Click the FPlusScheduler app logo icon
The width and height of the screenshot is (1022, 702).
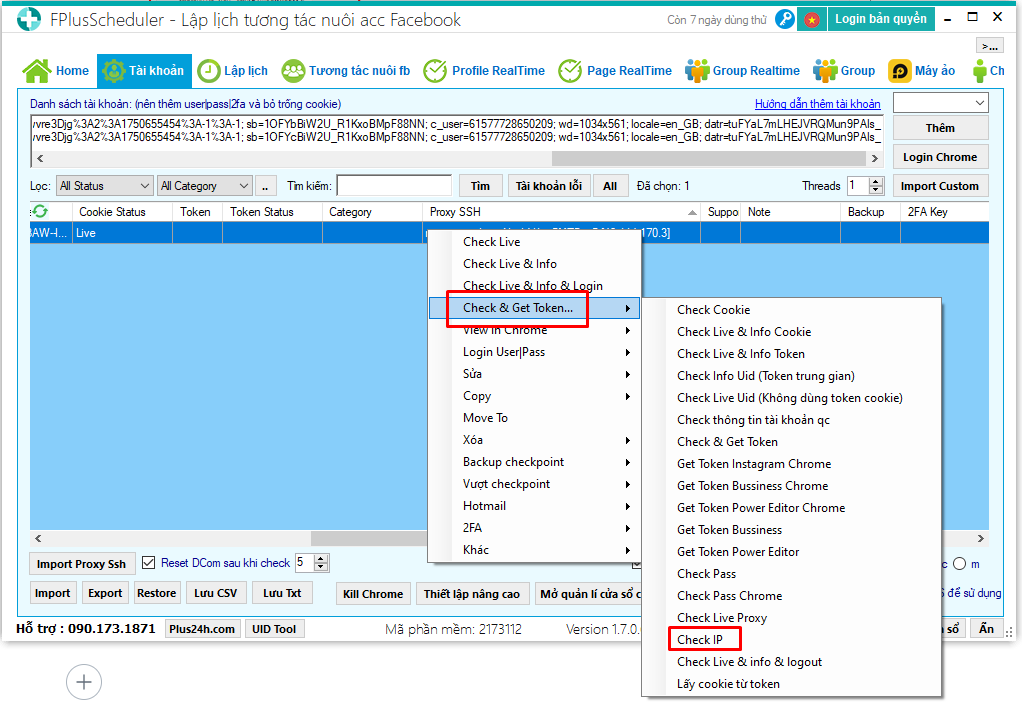tap(29, 20)
